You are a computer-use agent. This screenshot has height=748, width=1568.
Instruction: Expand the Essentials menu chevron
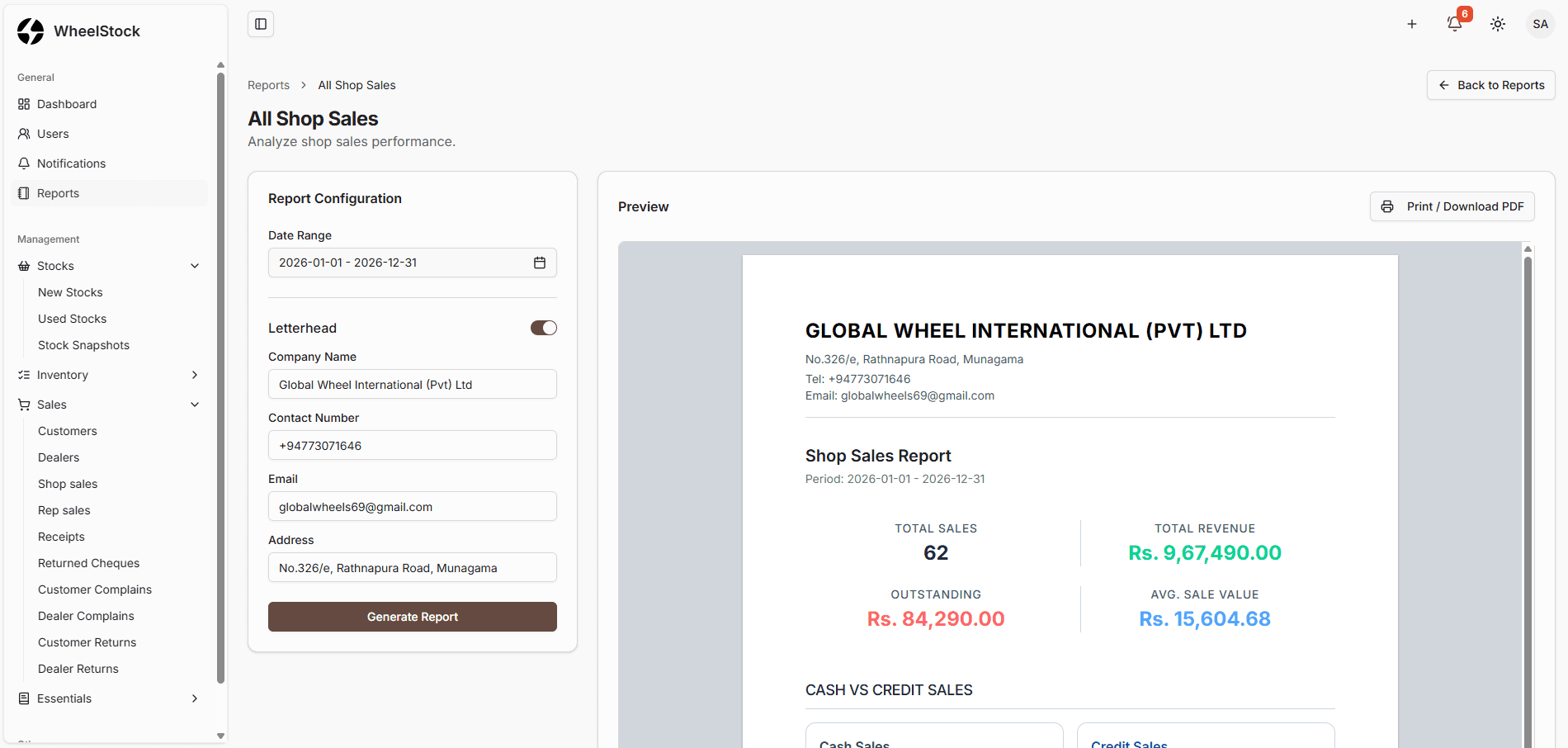[x=195, y=698]
